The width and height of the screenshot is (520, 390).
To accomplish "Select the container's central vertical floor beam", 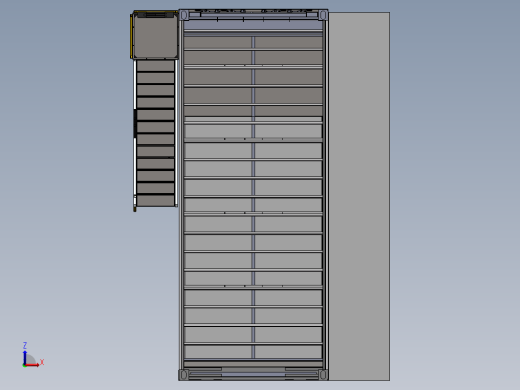I will 253,197.
